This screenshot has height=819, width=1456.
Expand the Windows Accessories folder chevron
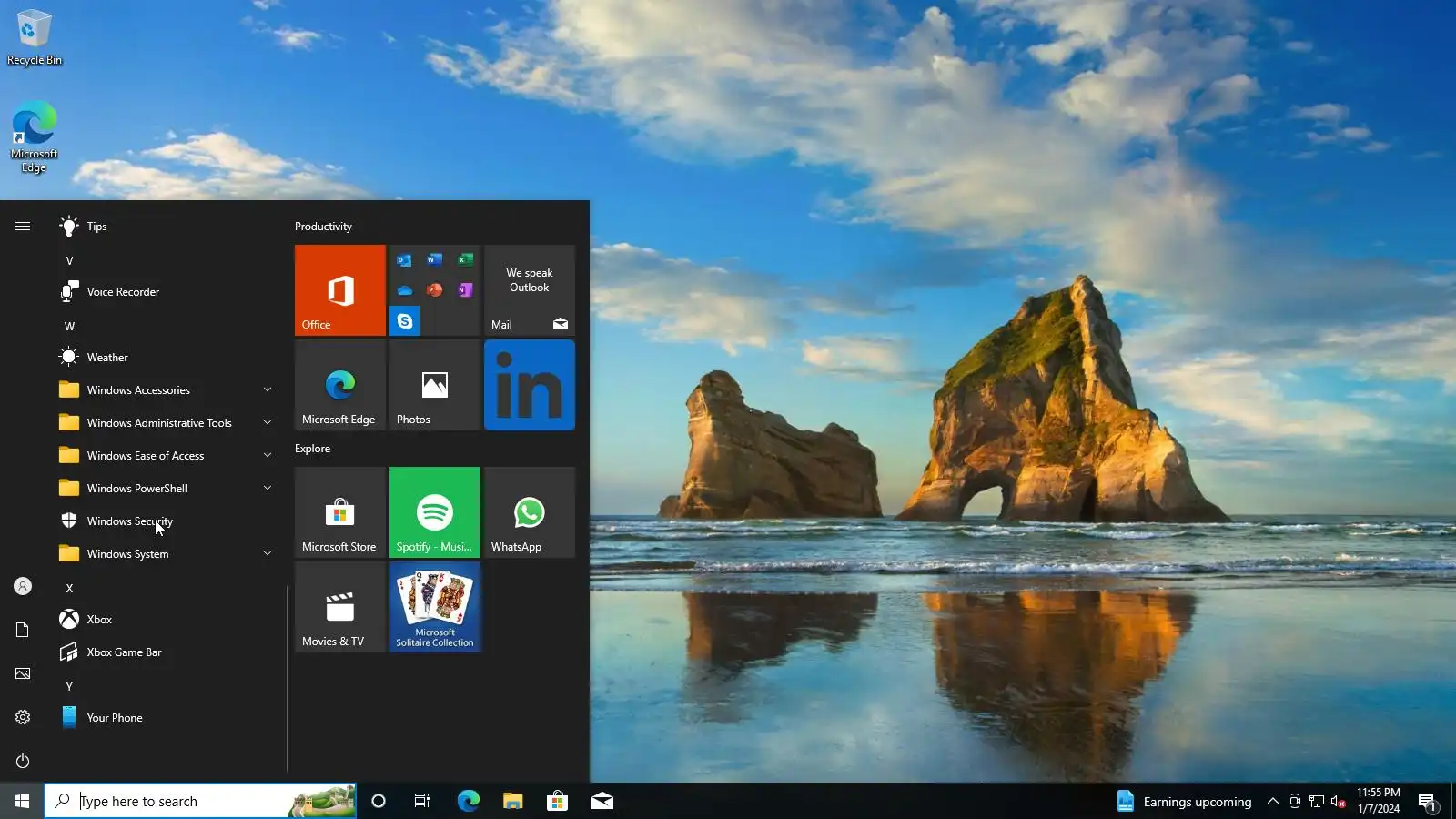(268, 390)
